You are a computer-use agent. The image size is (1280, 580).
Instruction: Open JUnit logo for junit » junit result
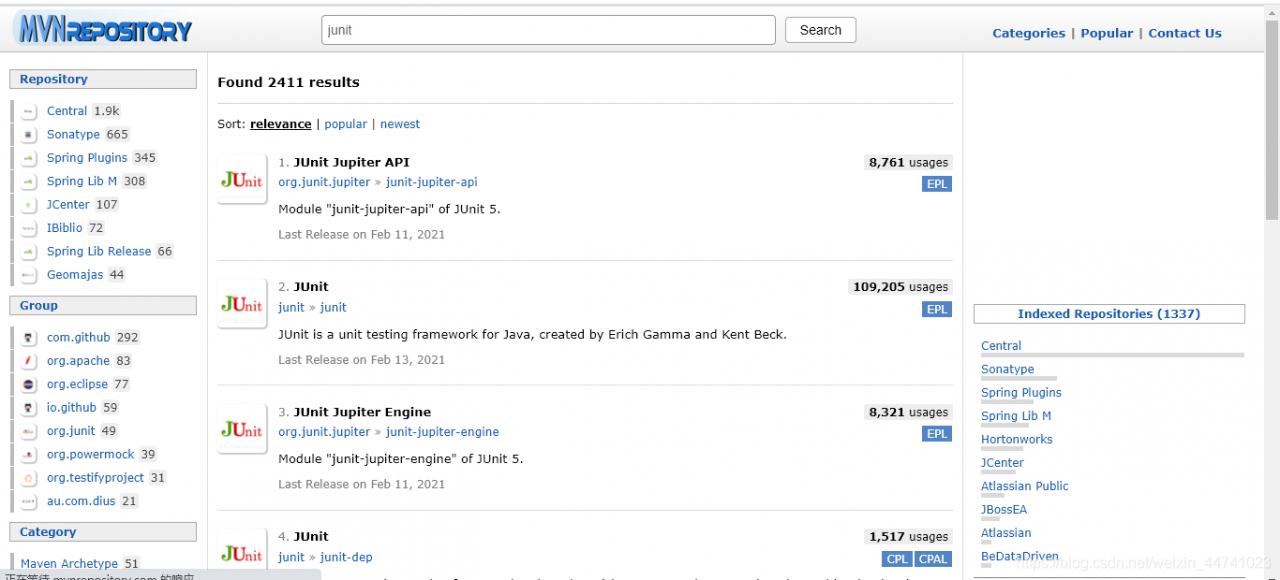coord(242,304)
